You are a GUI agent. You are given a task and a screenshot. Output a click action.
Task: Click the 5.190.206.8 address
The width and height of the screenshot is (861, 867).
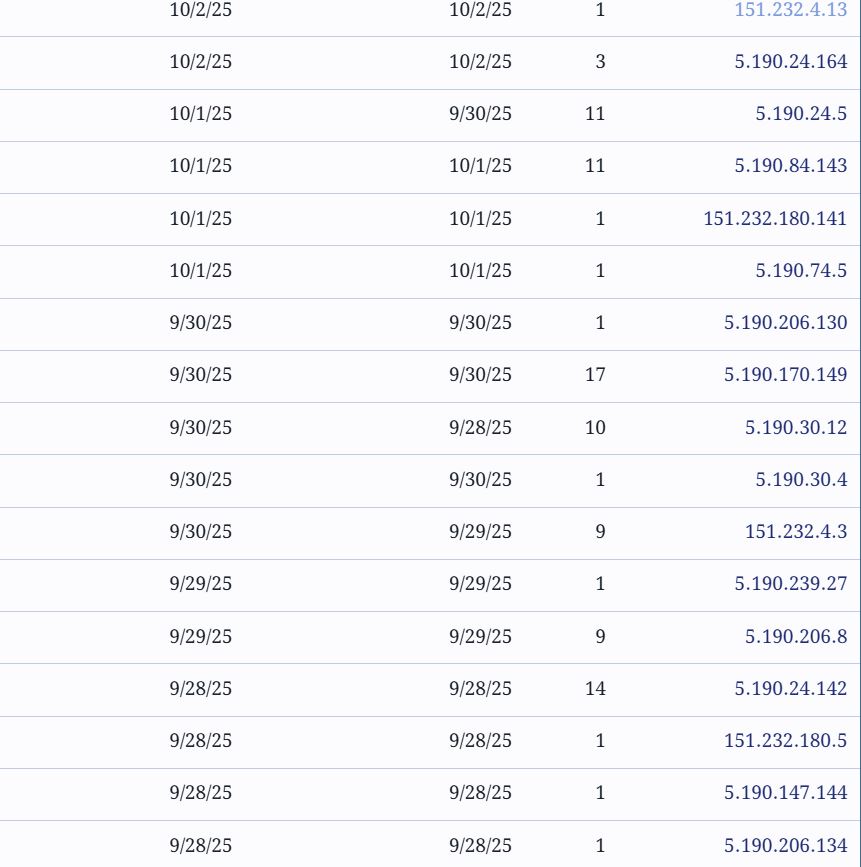coord(795,637)
